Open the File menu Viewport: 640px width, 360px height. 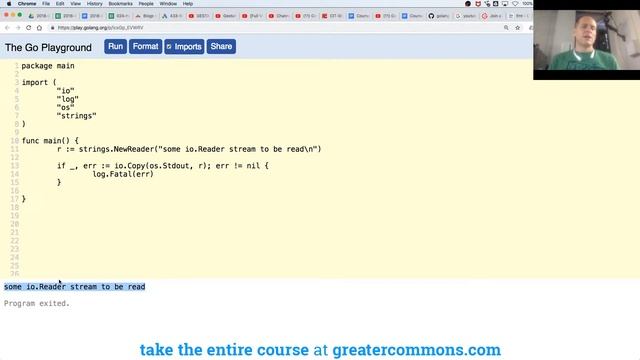coord(46,4)
